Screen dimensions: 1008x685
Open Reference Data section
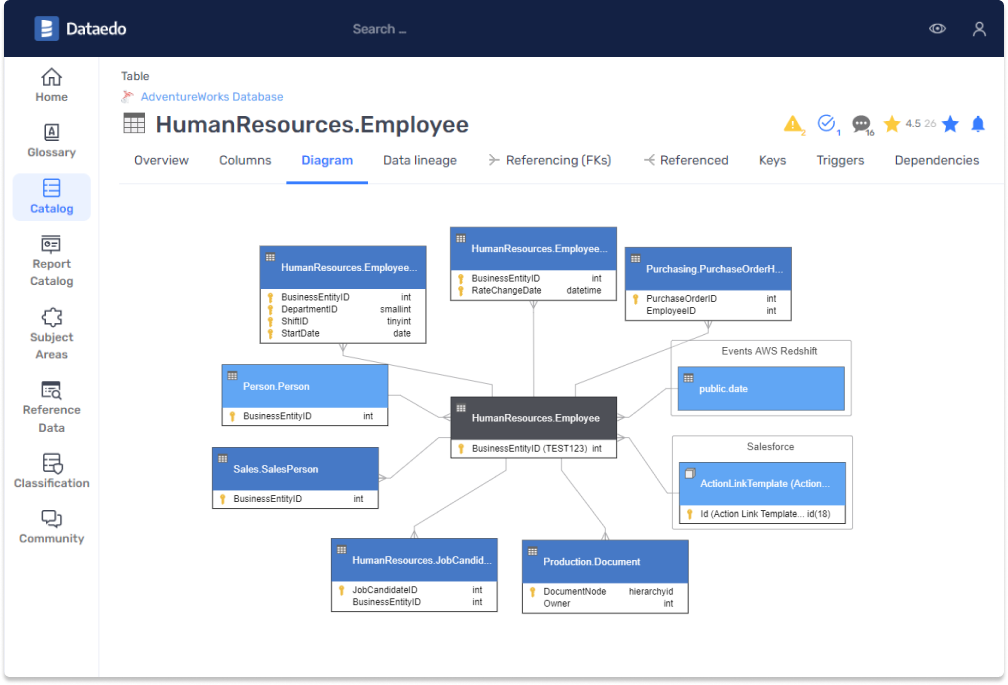tap(52, 391)
